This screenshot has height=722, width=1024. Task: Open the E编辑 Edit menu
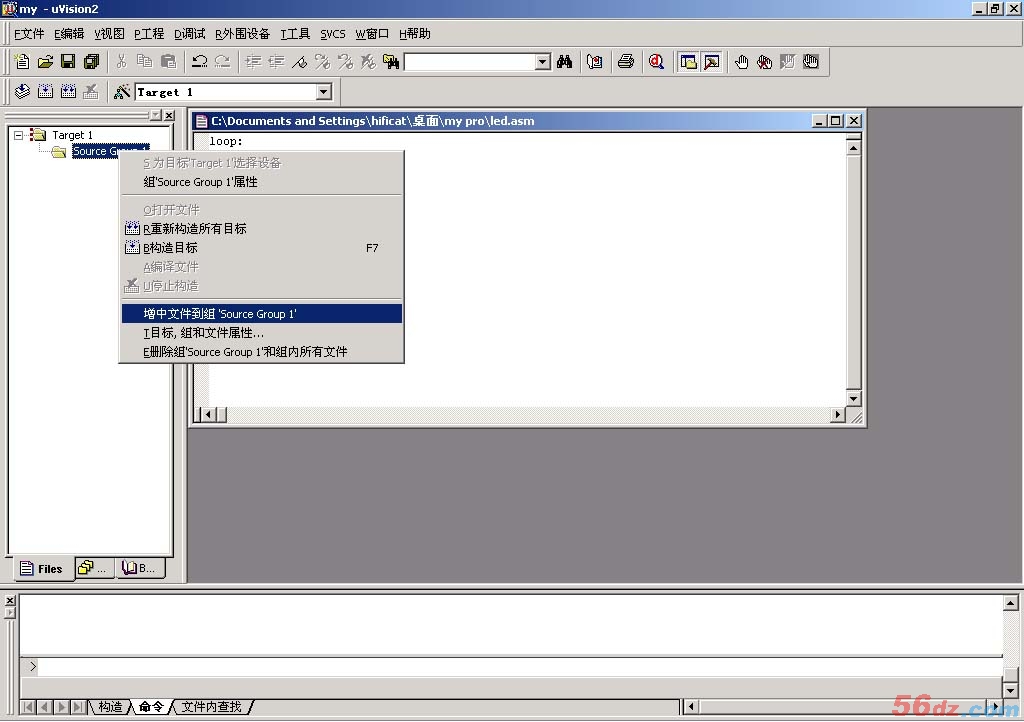coord(69,34)
